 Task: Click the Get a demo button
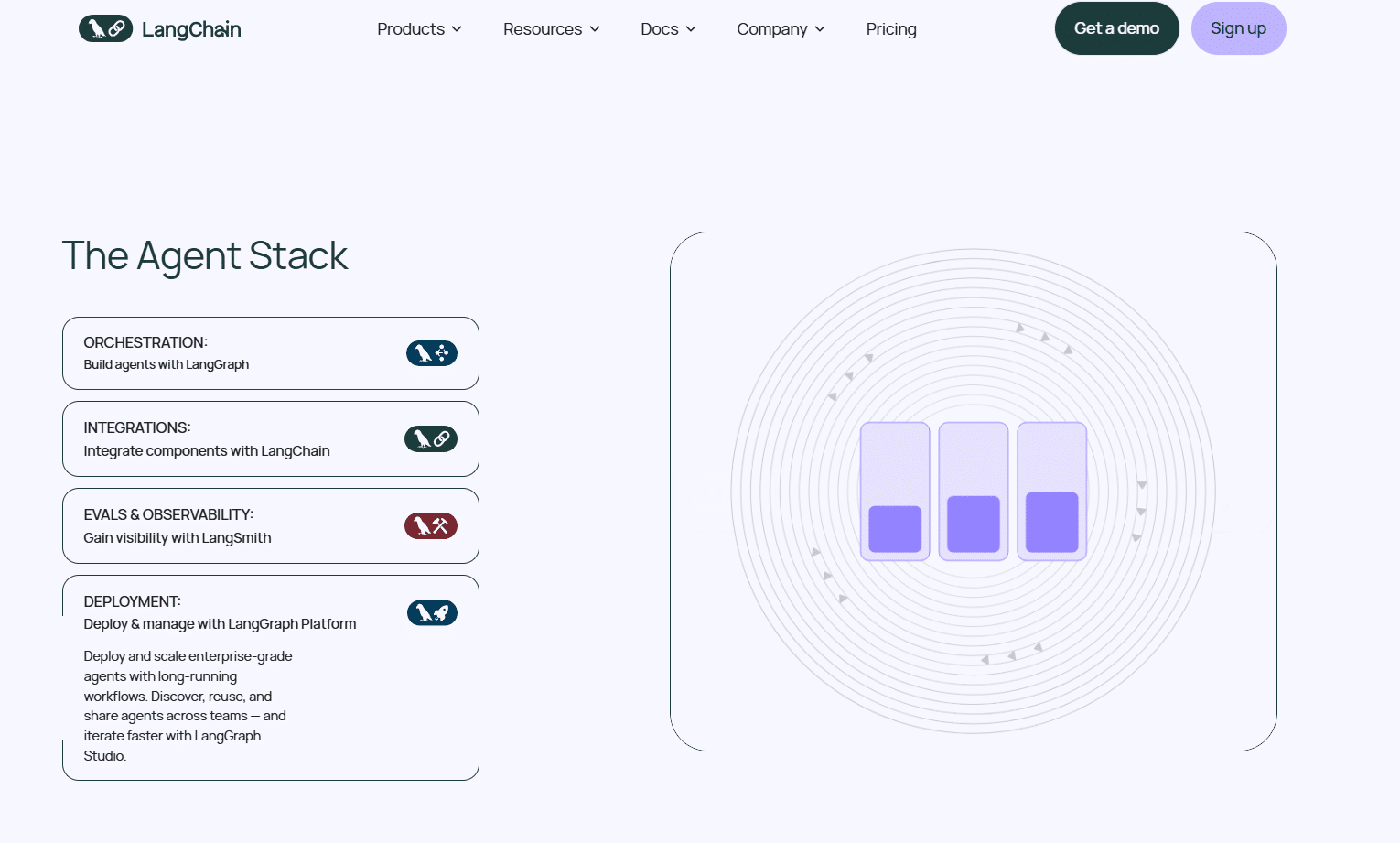(1117, 28)
